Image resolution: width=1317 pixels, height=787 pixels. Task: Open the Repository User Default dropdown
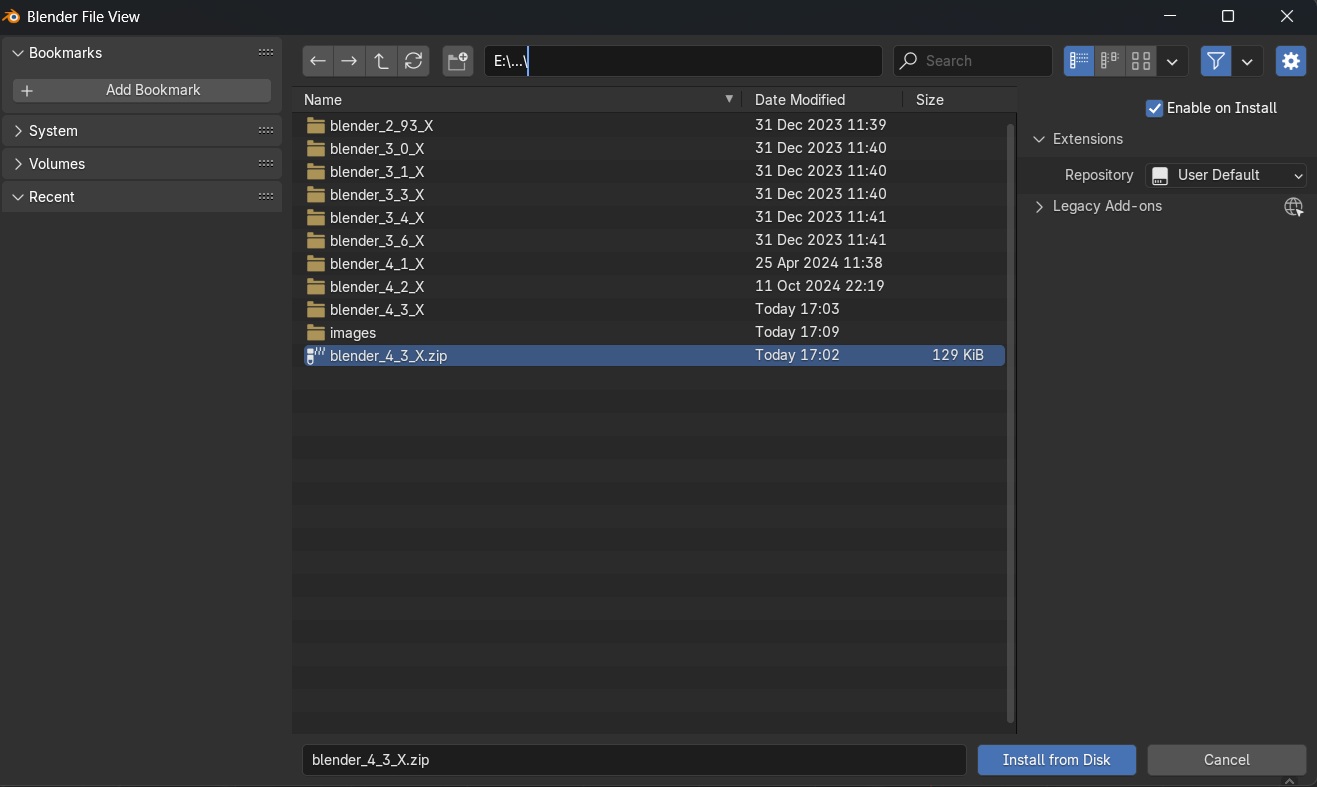(x=1226, y=175)
